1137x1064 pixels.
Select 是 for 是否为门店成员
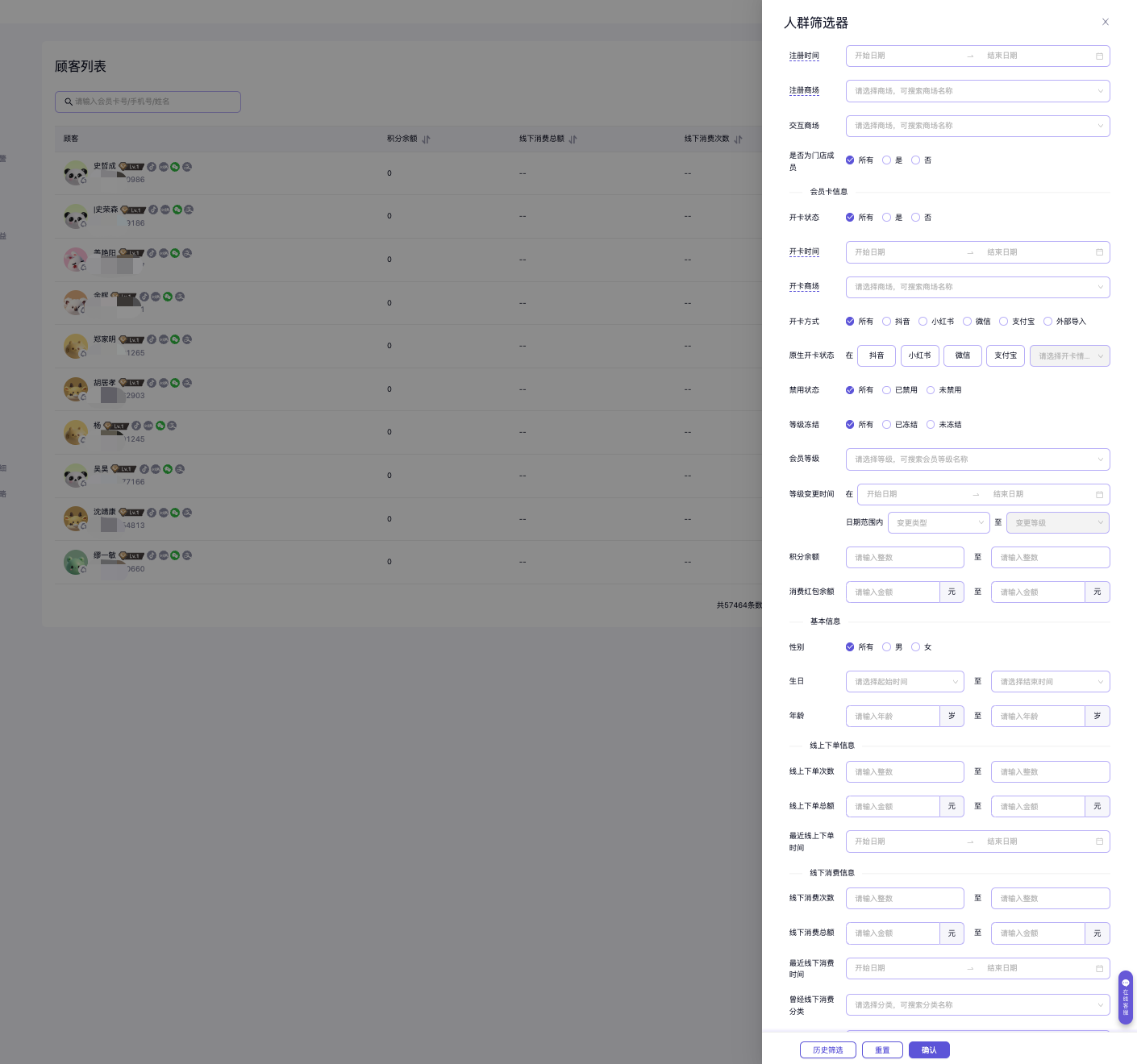point(887,160)
